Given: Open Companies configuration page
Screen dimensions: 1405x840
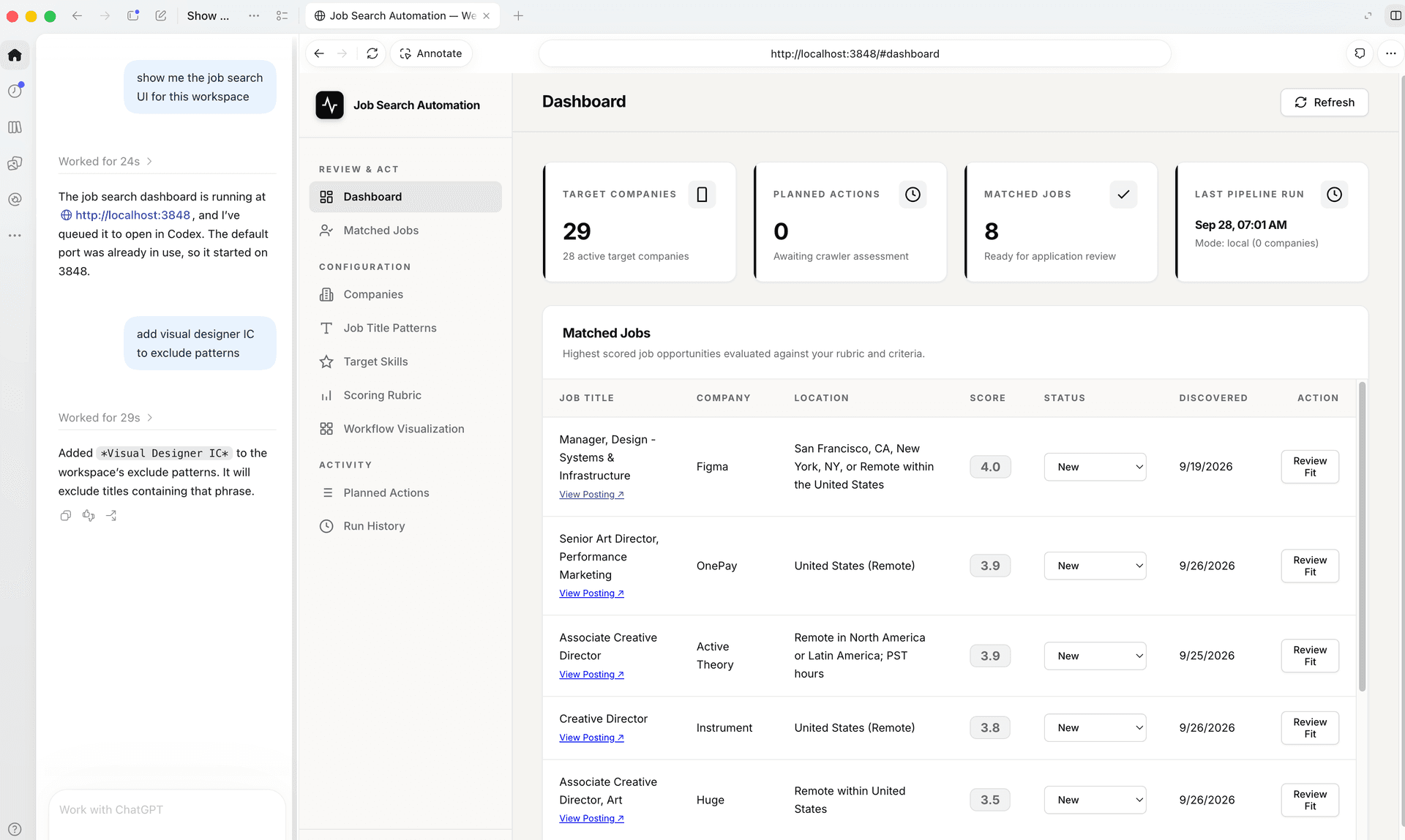Looking at the screenshot, I should click(405, 294).
